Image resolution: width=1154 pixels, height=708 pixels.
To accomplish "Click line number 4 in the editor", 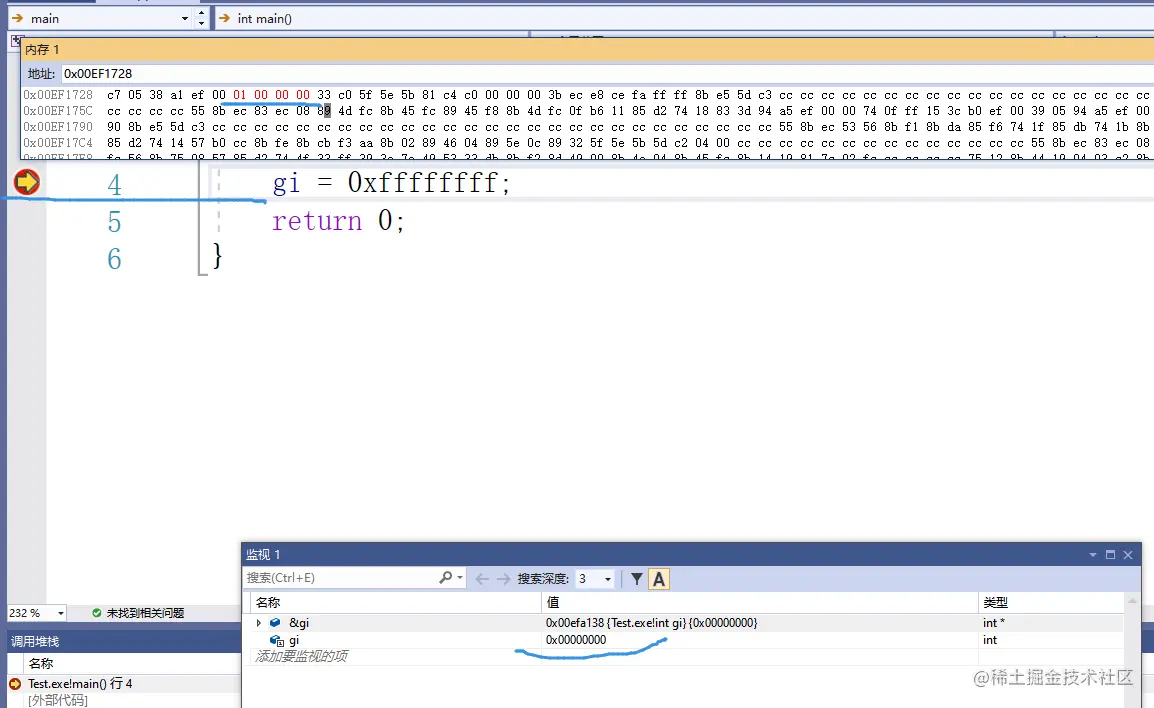I will (x=114, y=185).
